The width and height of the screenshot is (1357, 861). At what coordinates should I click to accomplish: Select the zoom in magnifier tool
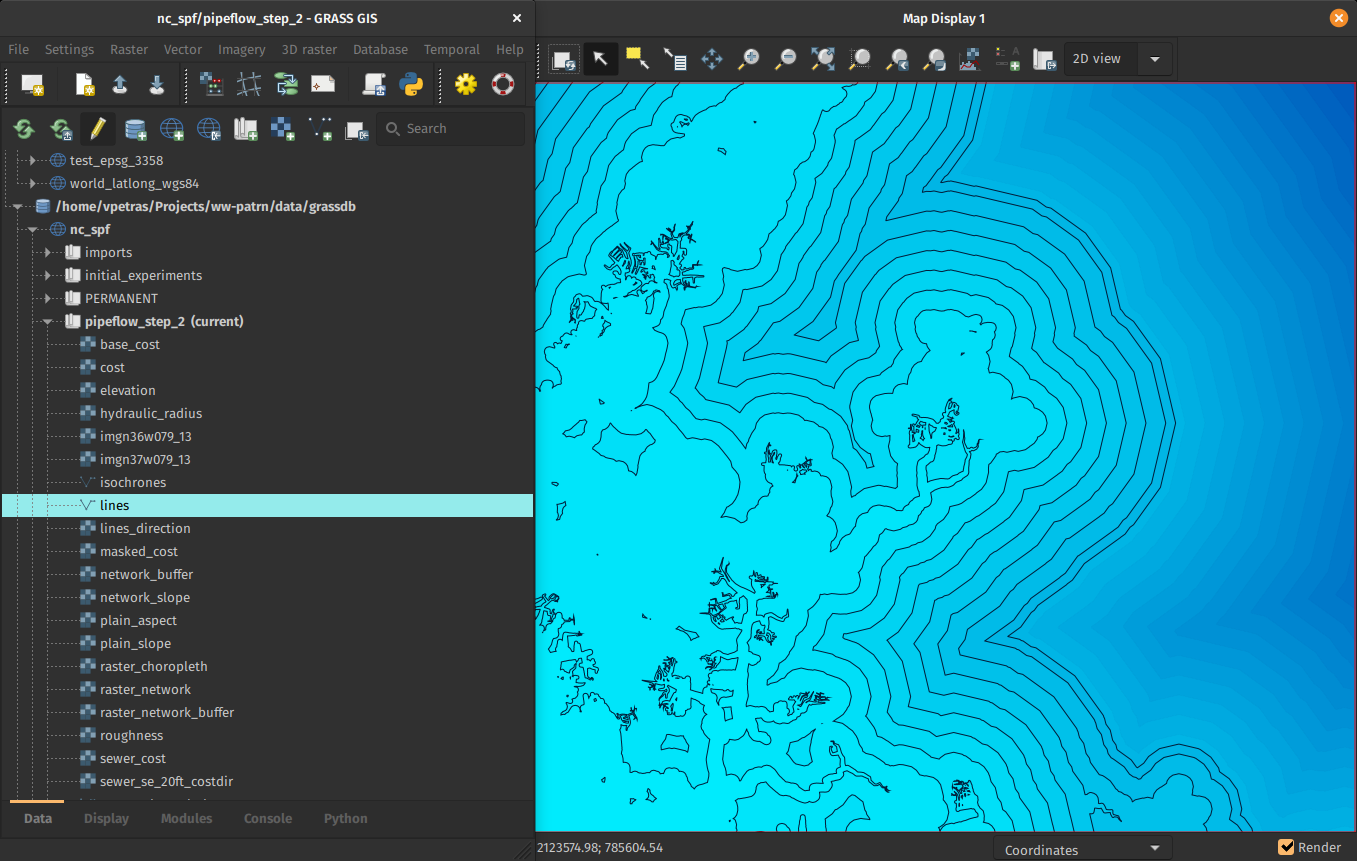[748, 59]
